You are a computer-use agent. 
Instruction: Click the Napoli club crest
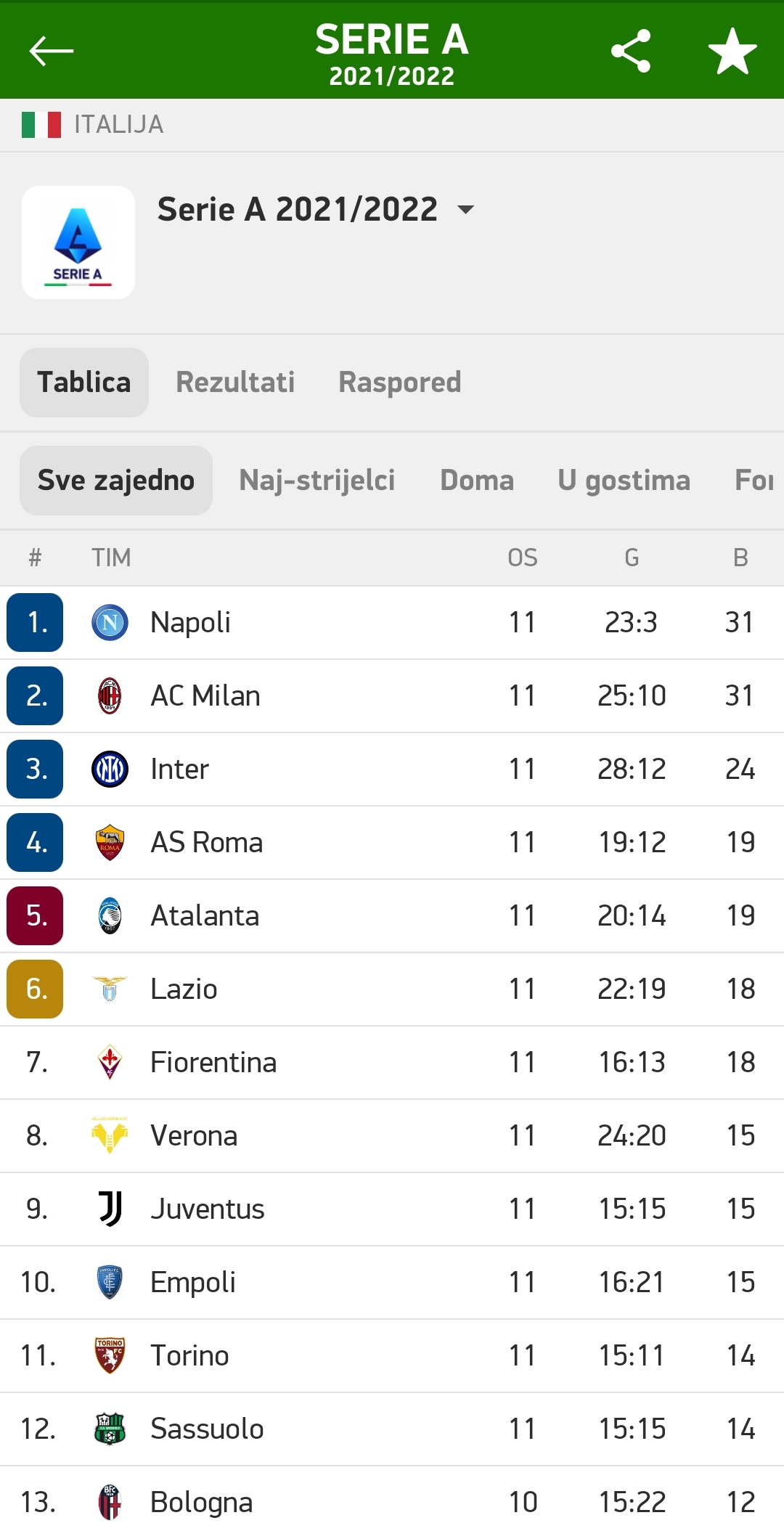pos(110,623)
